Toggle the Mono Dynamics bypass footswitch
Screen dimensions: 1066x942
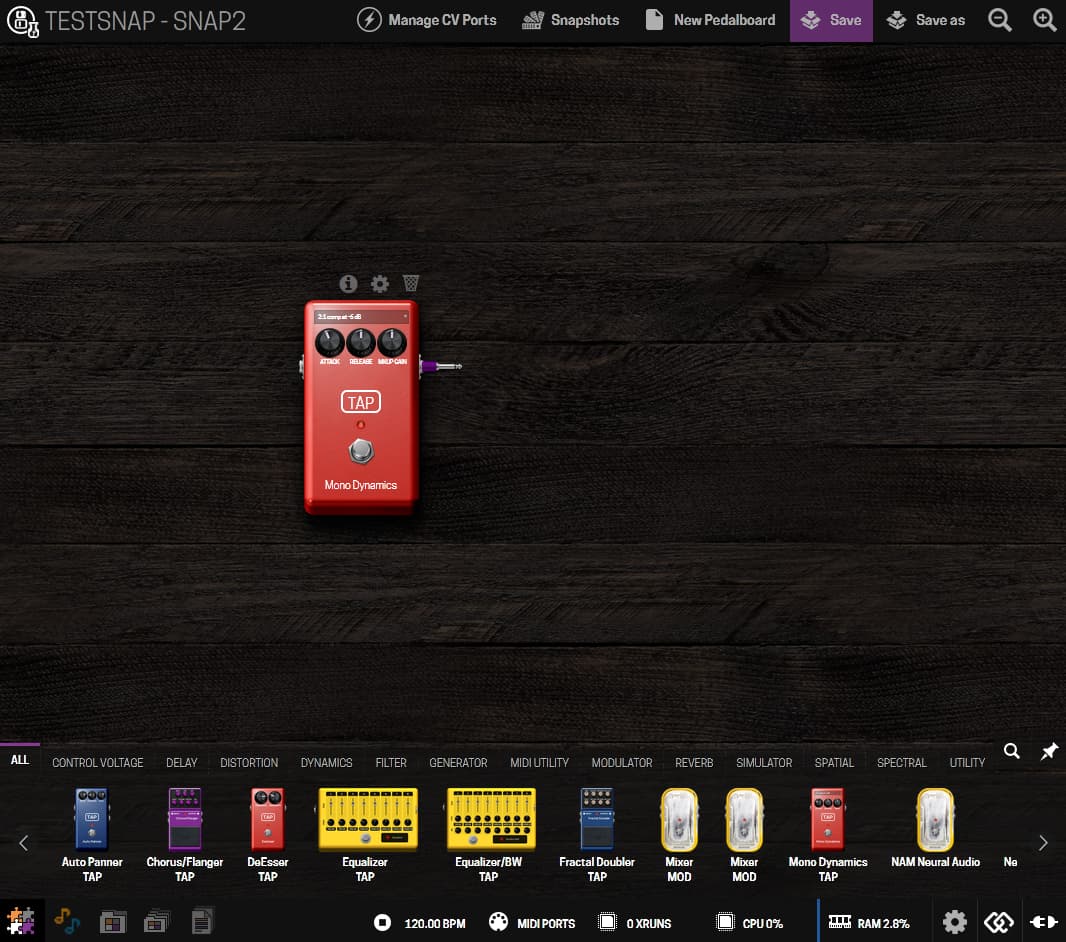pos(361,451)
